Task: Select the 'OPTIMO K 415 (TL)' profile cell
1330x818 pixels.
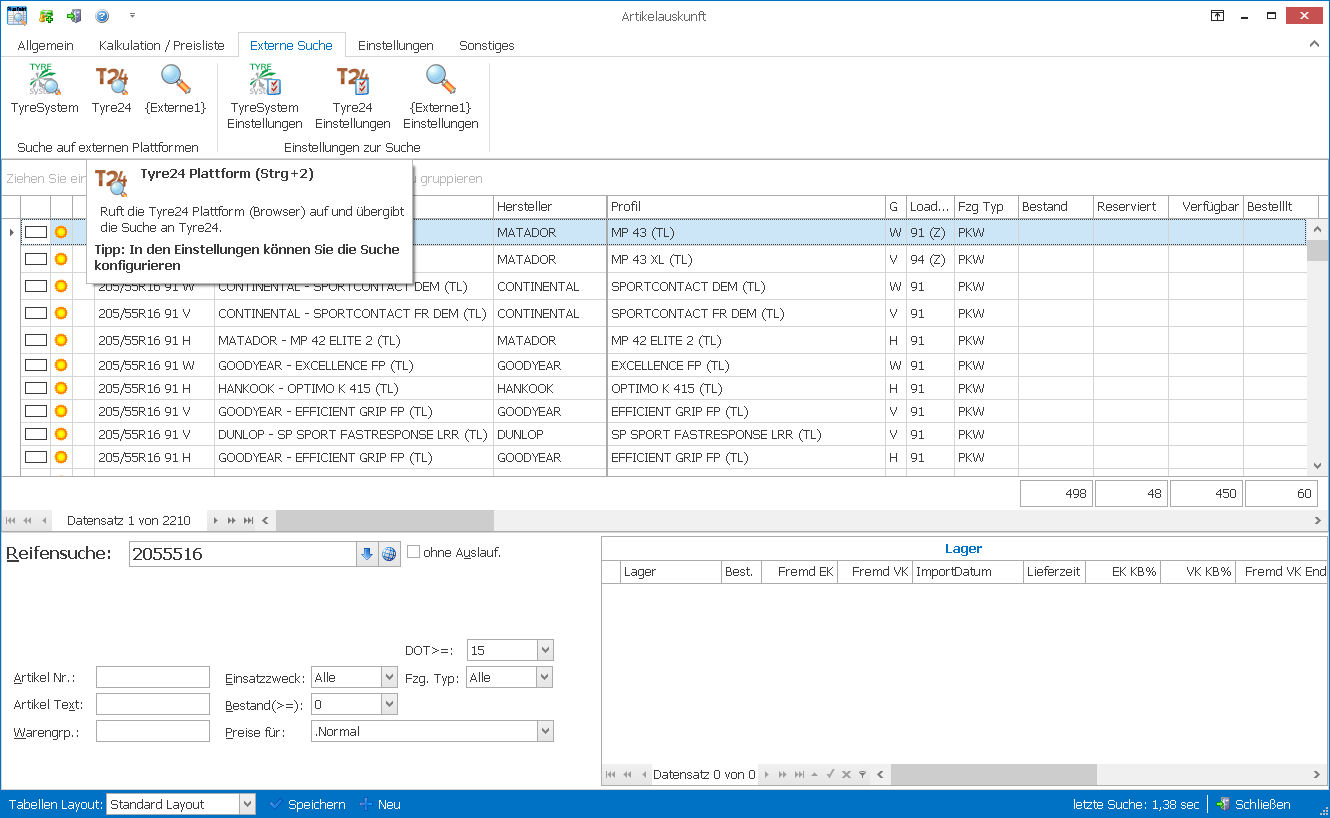Action: (x=746, y=388)
